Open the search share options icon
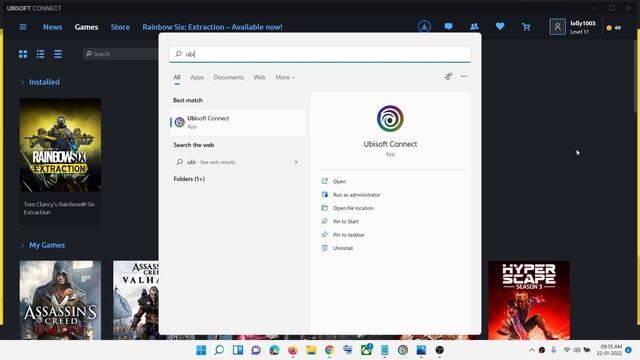Viewport: 640px width, 360px height. pyautogui.click(x=449, y=76)
